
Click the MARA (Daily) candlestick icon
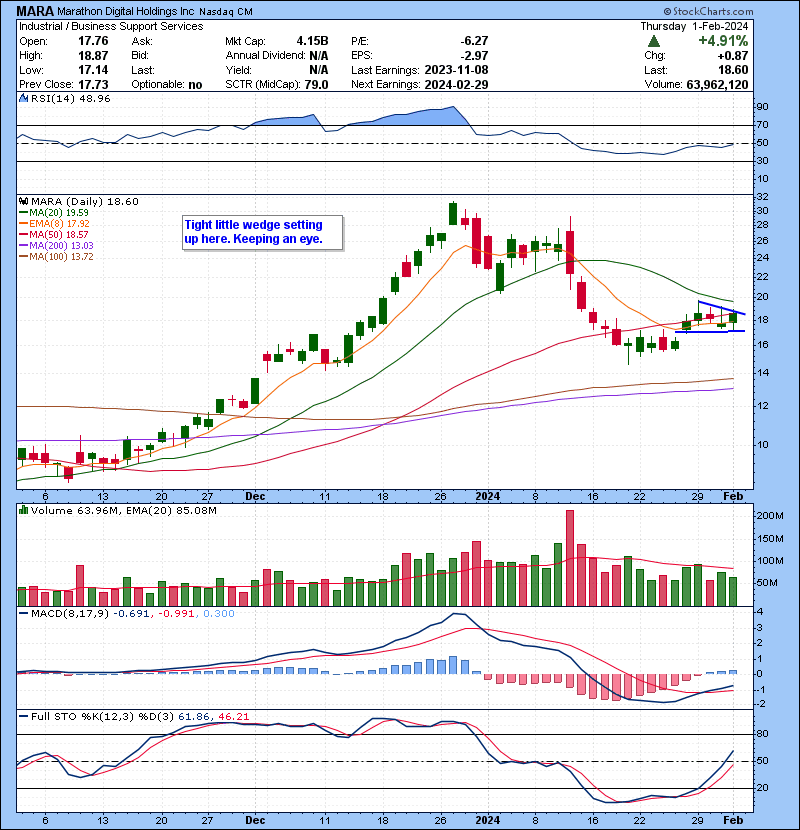click(x=23, y=201)
